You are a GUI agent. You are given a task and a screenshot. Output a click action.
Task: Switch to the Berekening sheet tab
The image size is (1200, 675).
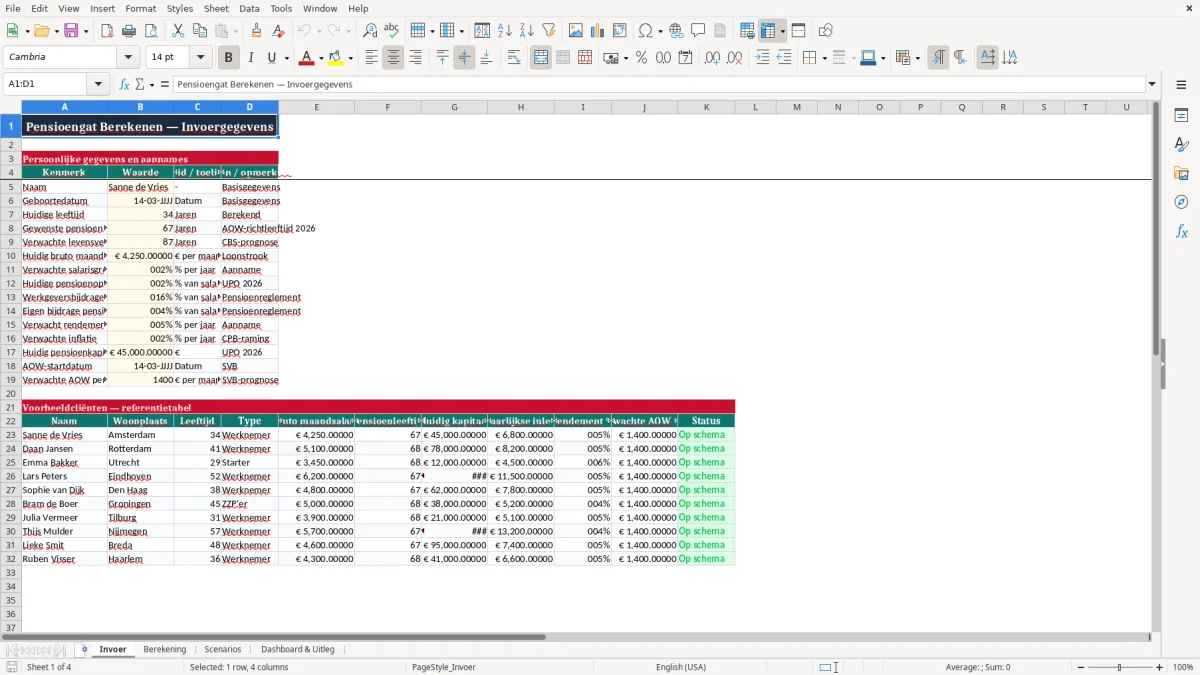(165, 650)
